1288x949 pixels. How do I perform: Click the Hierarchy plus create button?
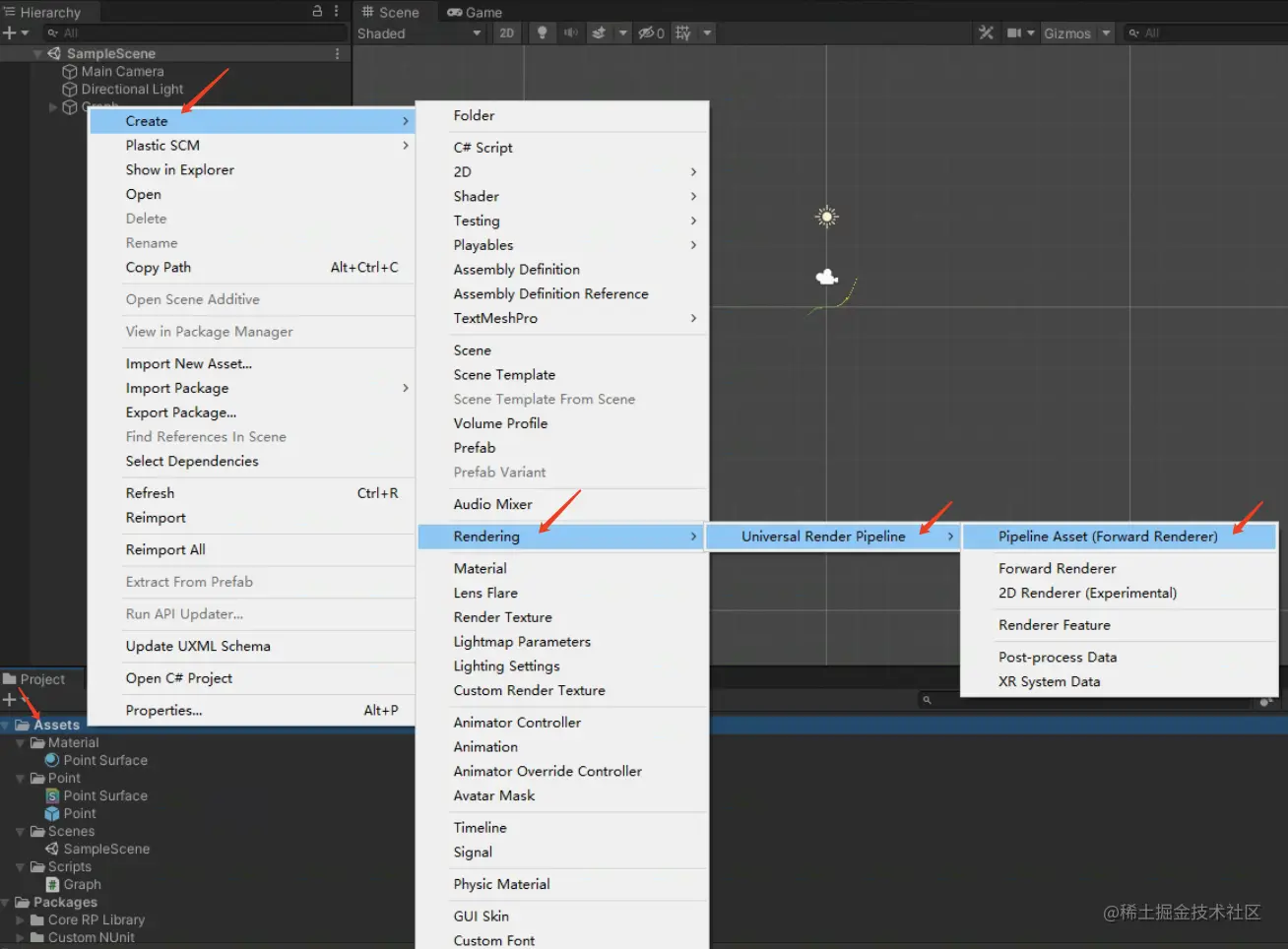(x=9, y=32)
